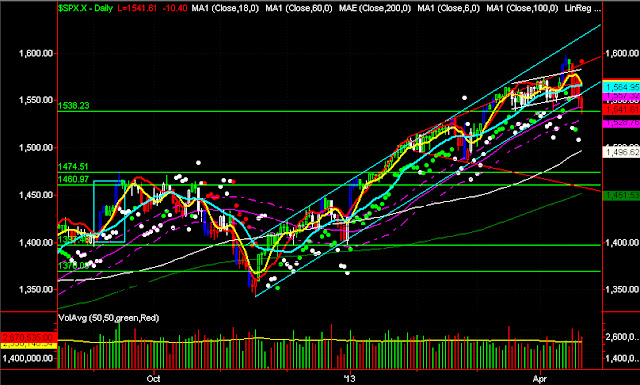Viewport: 640px width, 385px height.
Task: Click the 1,500.00 label on left price axis
Action: point(36,147)
